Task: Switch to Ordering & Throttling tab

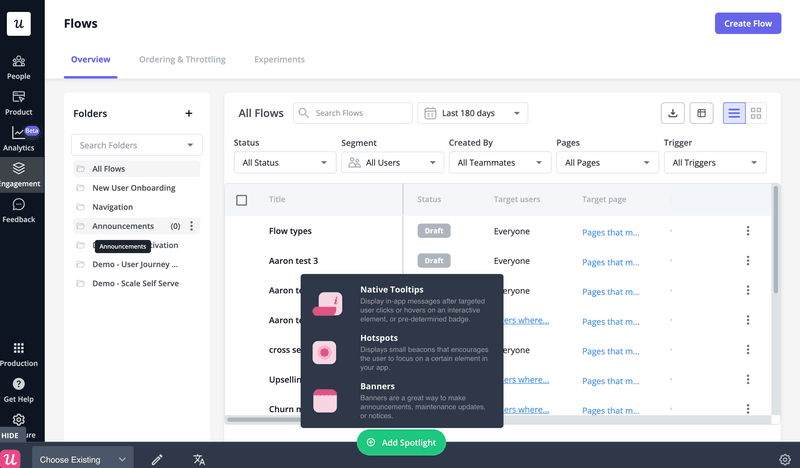Action: point(182,59)
